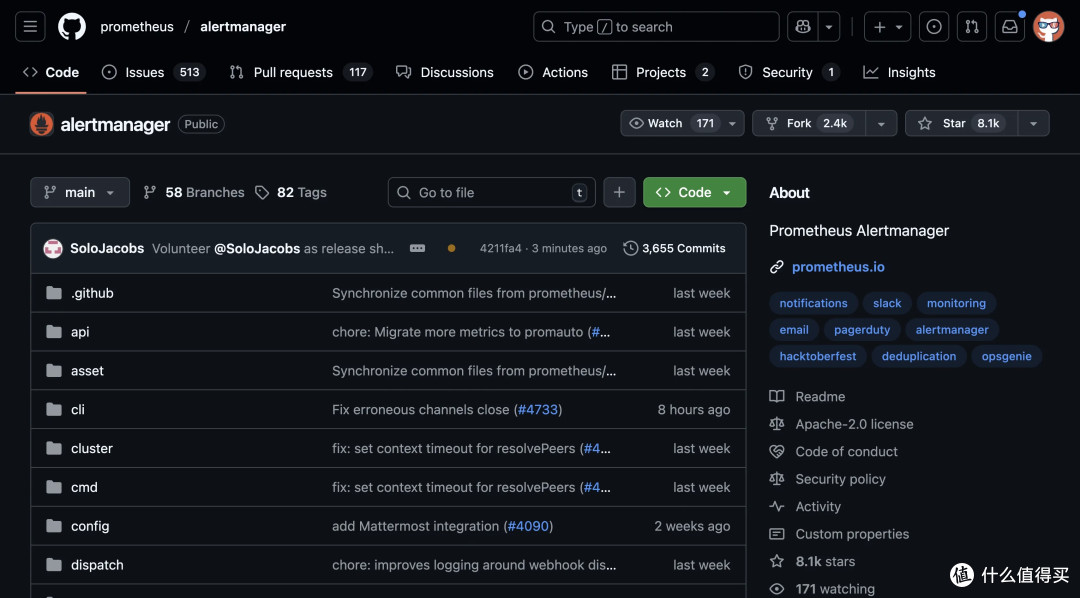This screenshot has height=598, width=1080.
Task: Click the api folder icon
Action: pyautogui.click(x=54, y=331)
